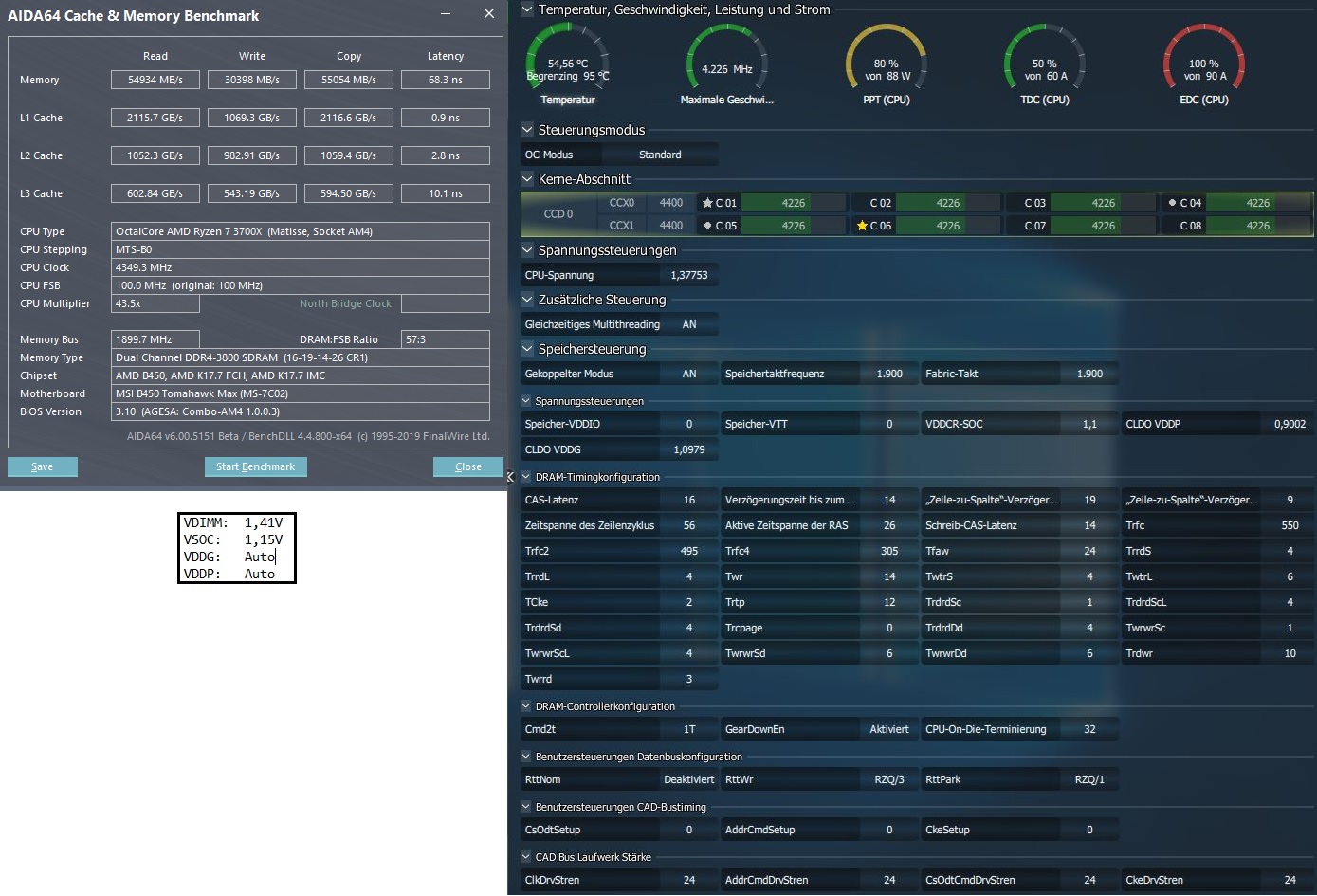Click the CPU-Spannung value 1,37753

(x=689, y=275)
